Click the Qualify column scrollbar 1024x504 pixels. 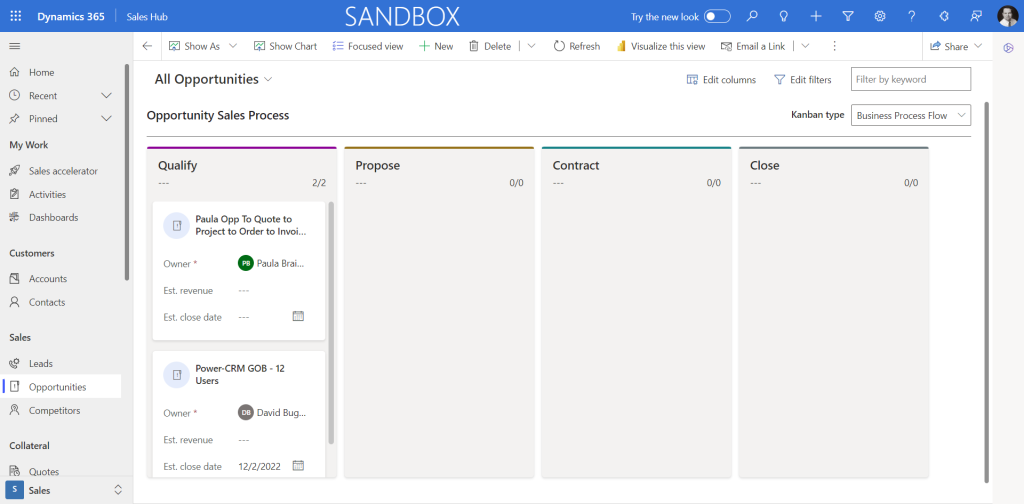(331, 323)
